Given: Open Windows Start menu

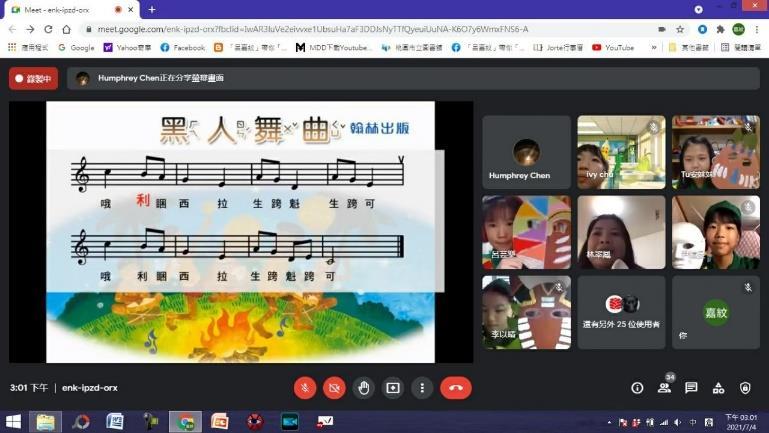Looking at the screenshot, I should click(x=13, y=422).
